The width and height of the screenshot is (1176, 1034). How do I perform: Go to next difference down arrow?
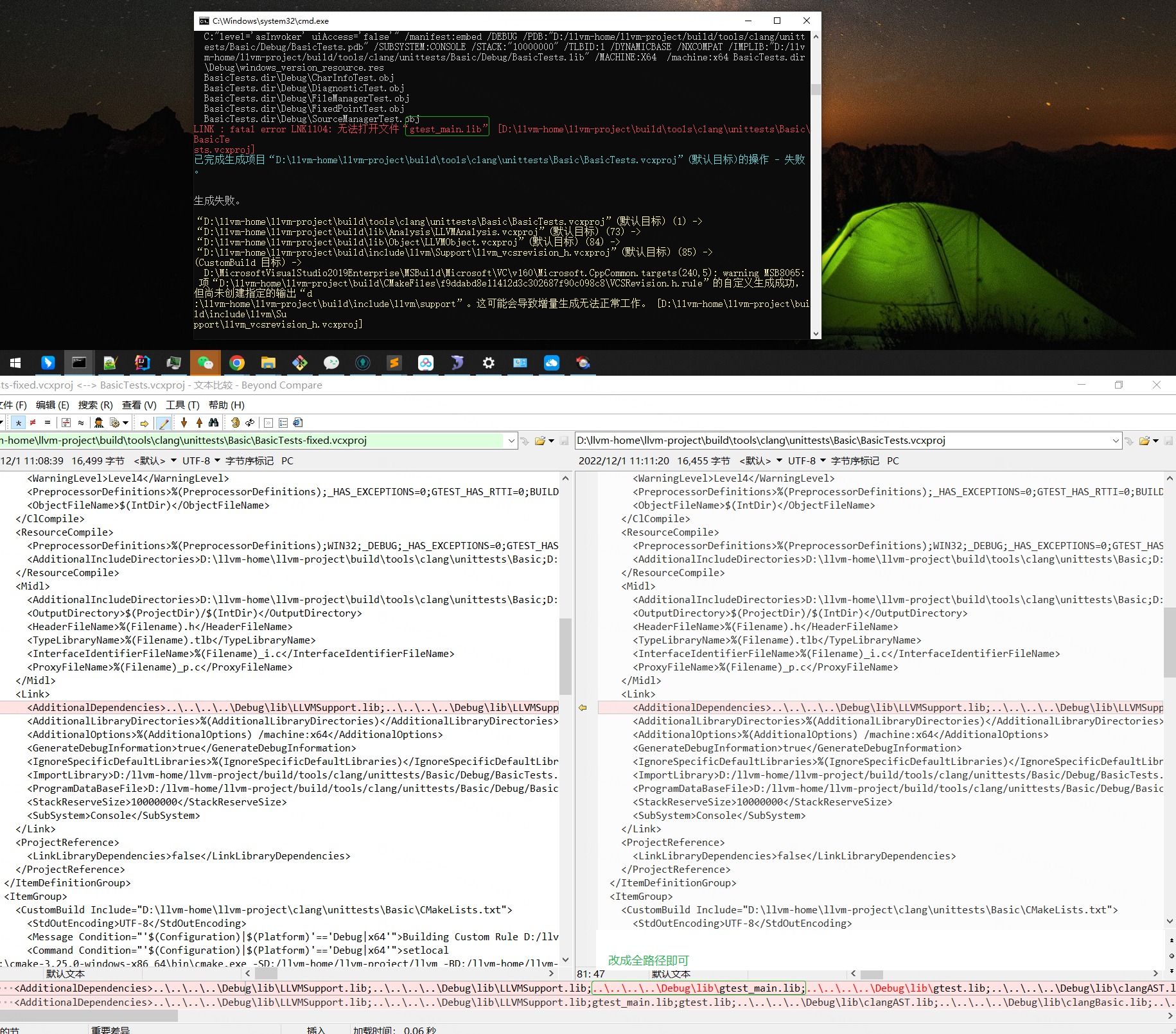tap(184, 423)
